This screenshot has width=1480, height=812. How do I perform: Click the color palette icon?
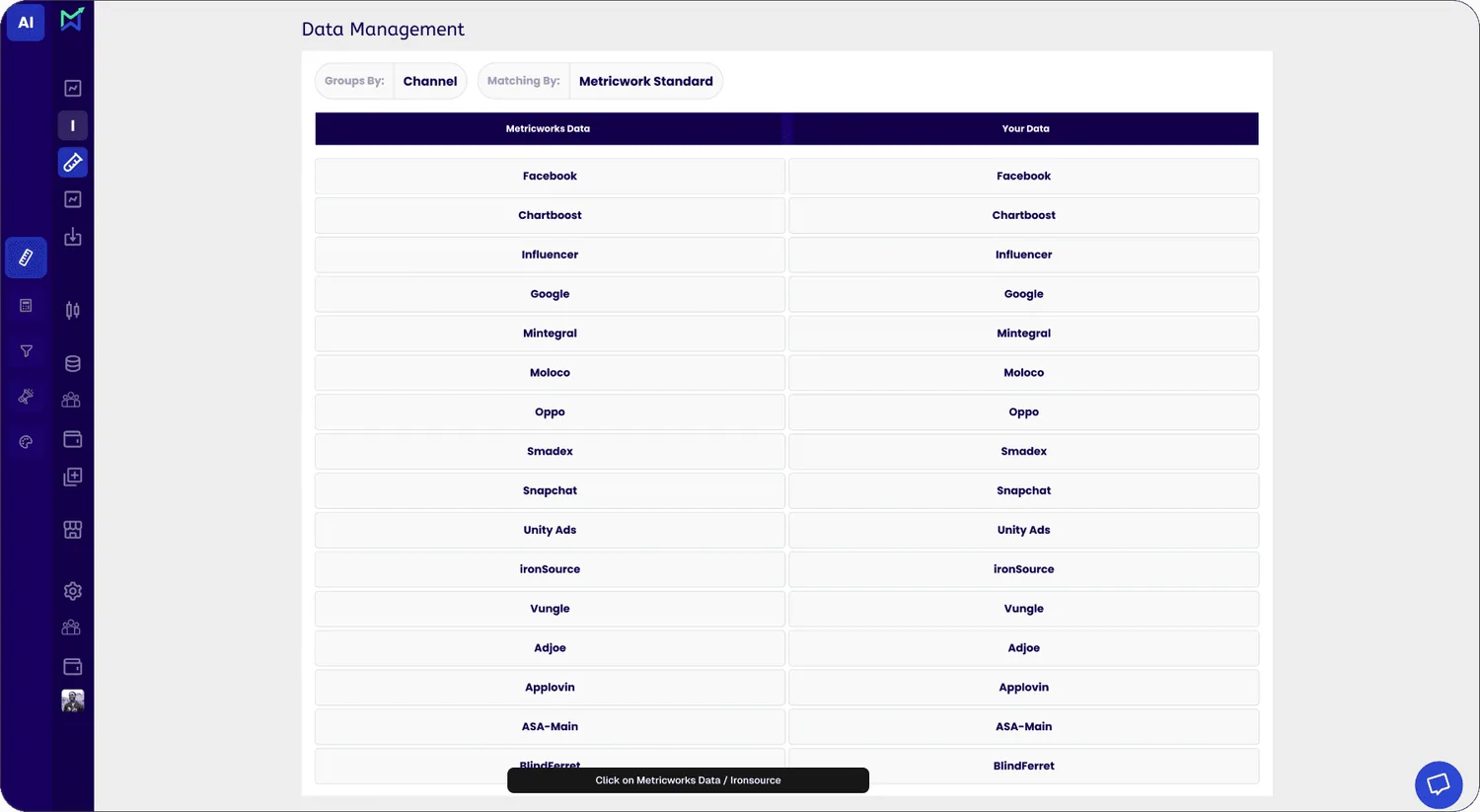click(26, 442)
